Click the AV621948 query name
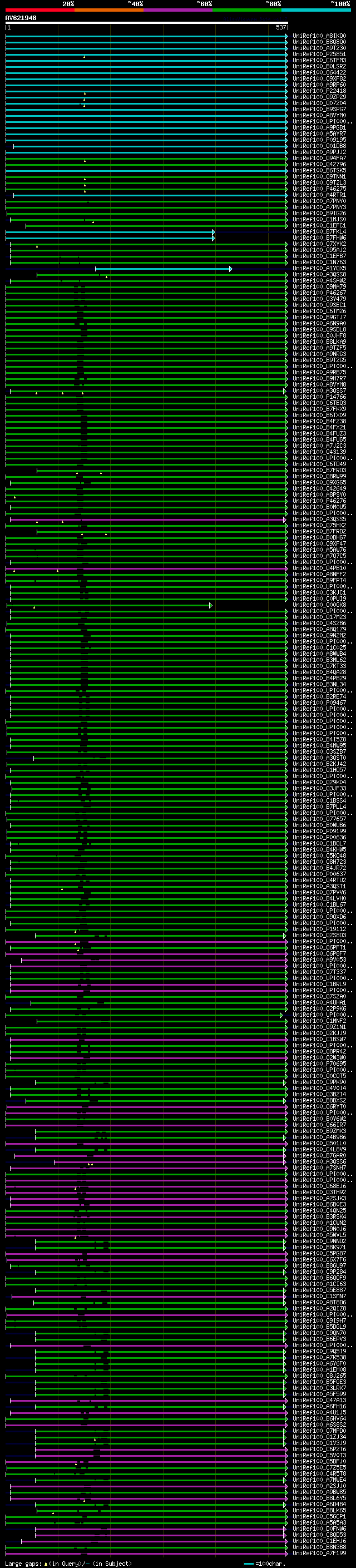 21,18
